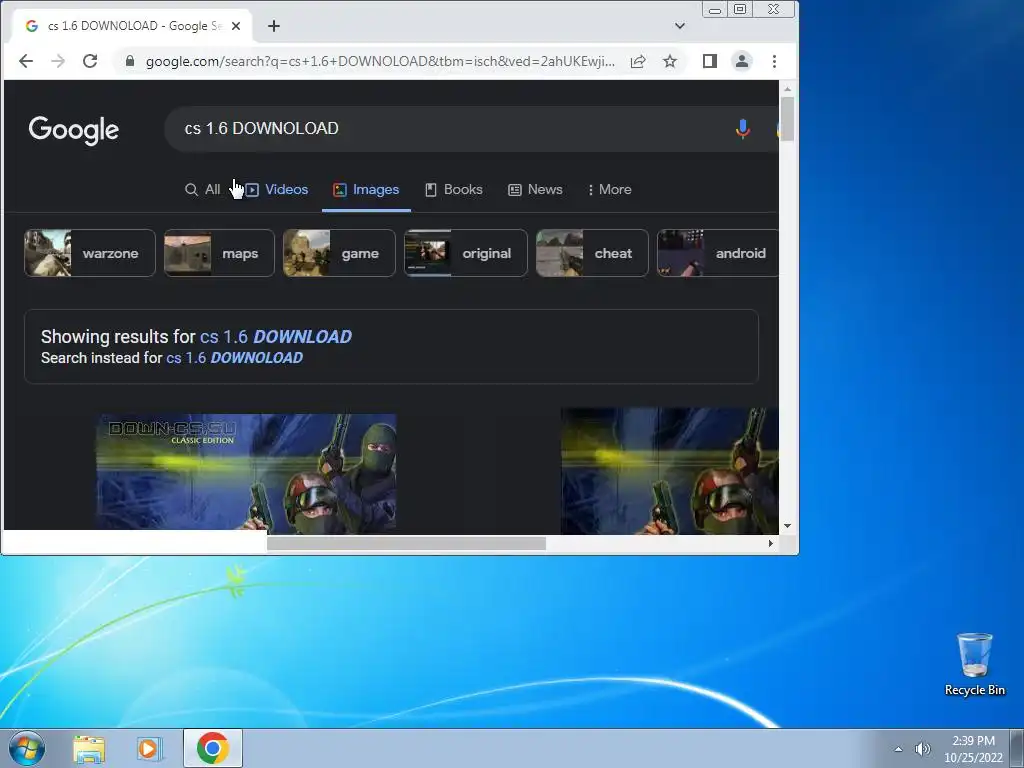Launch Windows Media Player from the taskbar
Viewport: 1024px width, 768px height.
tap(149, 749)
